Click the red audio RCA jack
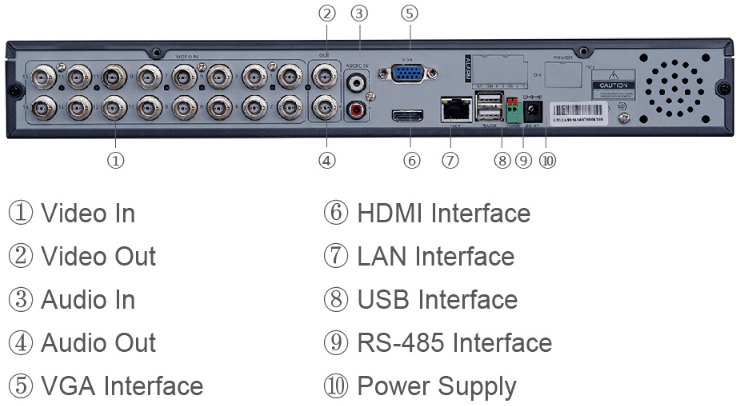This screenshot has height=406, width=741. pos(355,111)
